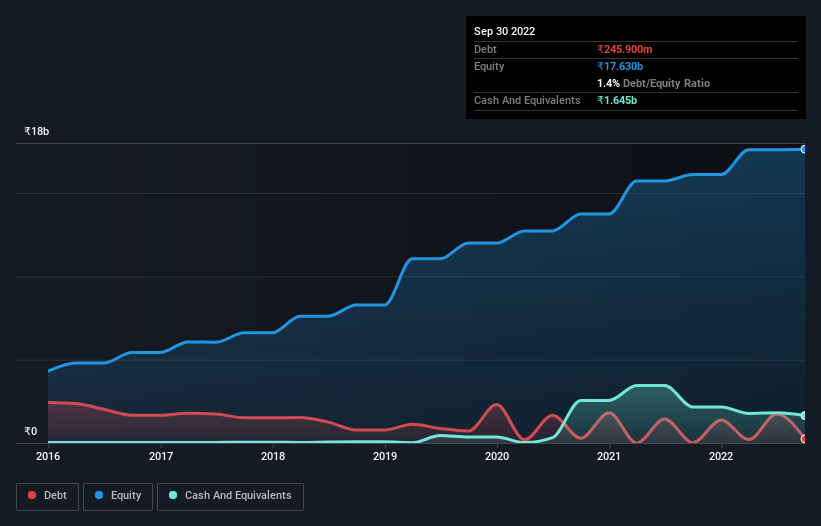Click the 2022 x-axis label

pos(721,456)
